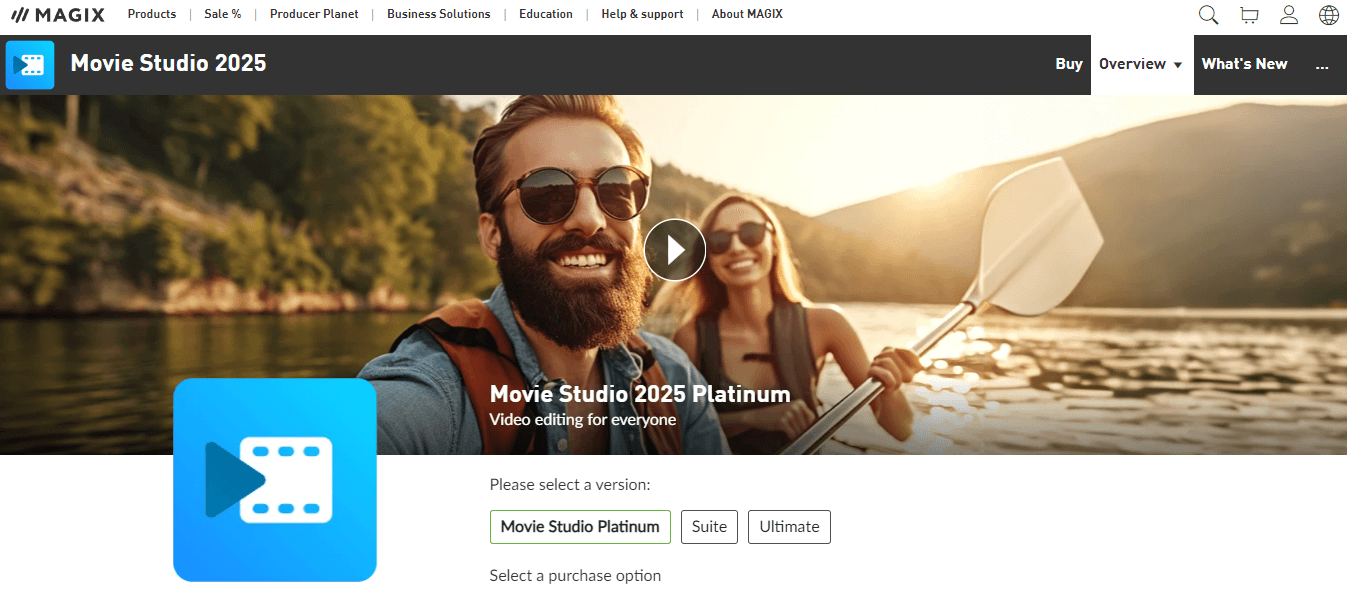
Task: Go to the What's New tab
Action: point(1244,64)
